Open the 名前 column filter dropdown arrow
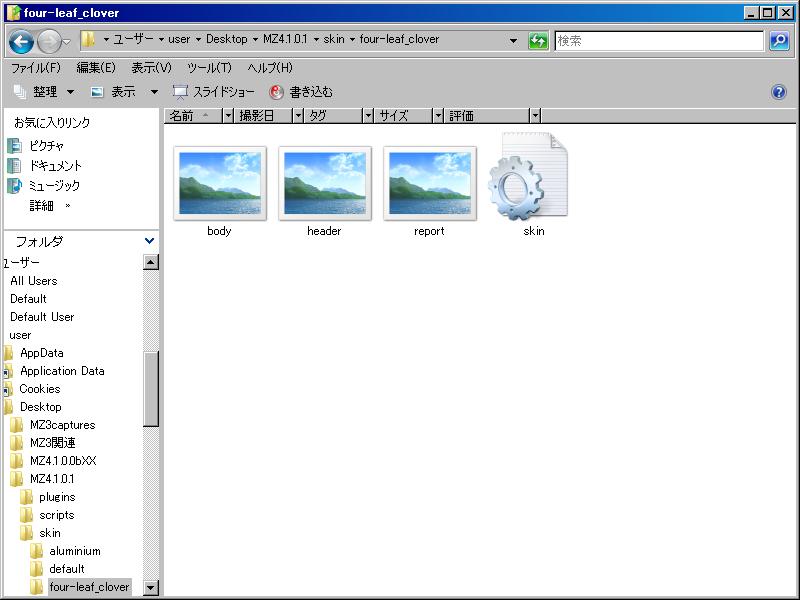 228,116
